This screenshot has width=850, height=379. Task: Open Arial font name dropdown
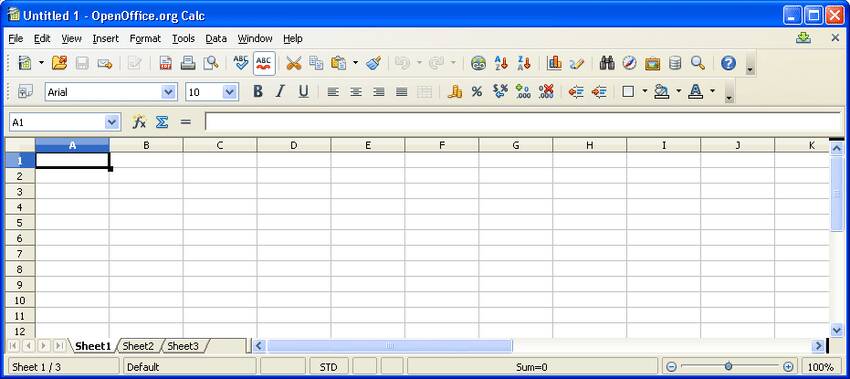(169, 92)
